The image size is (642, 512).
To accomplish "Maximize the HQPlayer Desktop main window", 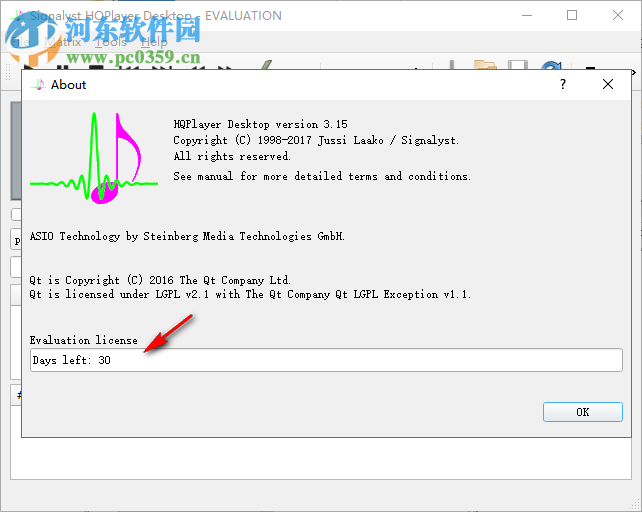I will (x=572, y=15).
